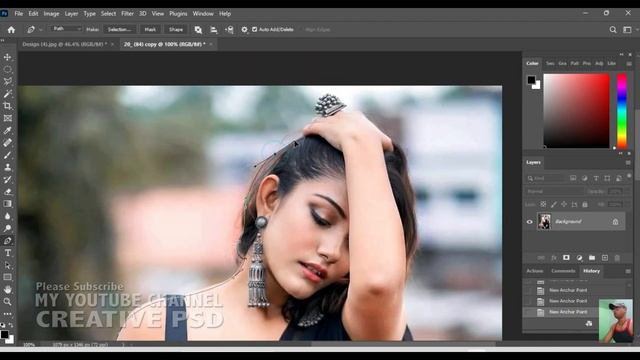Switch to the Actions panel tab
The height and width of the screenshot is (360, 640).
535,271
